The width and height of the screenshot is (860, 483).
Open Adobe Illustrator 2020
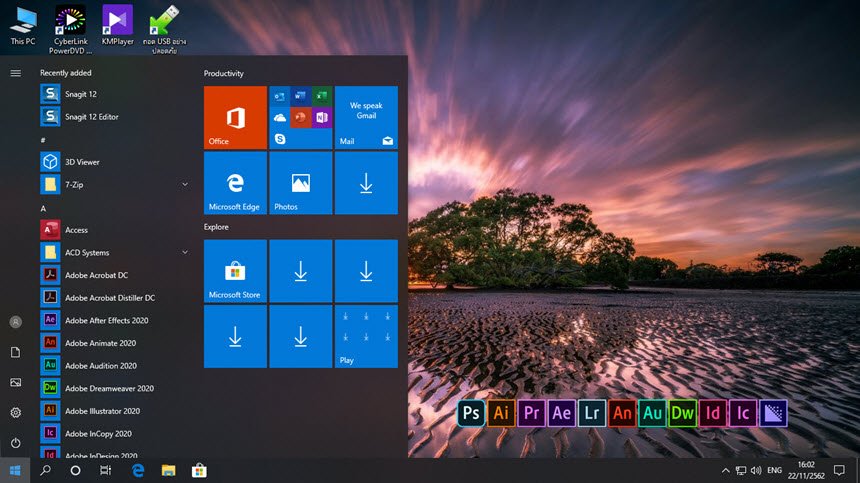[x=114, y=411]
